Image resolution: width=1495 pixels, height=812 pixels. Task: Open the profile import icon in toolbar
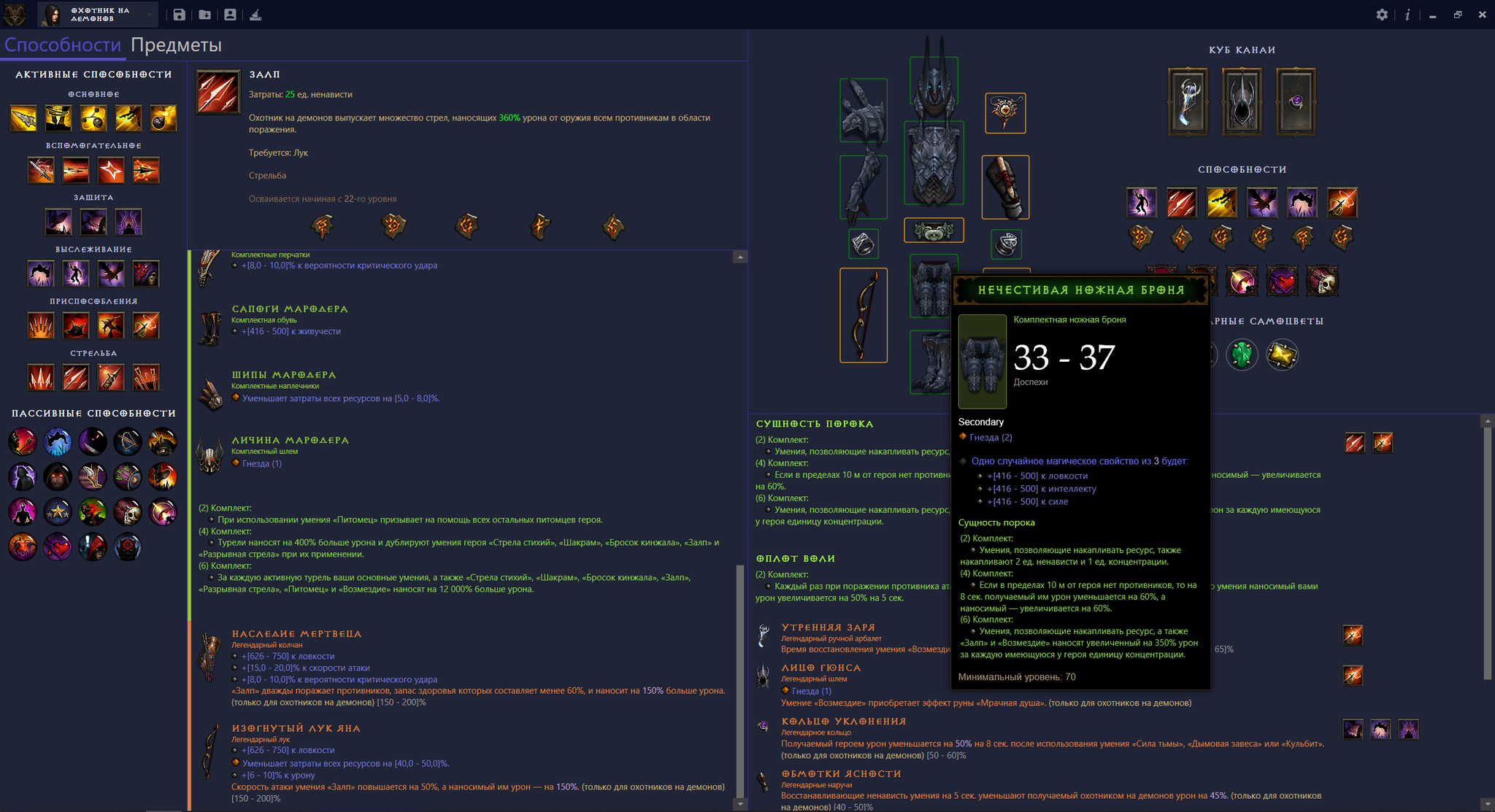[230, 15]
